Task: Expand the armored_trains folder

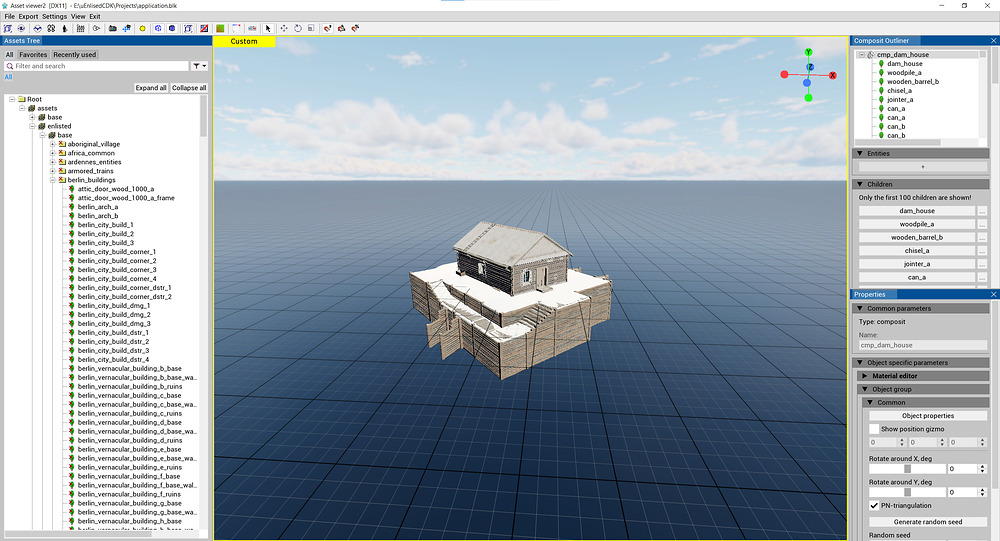Action: coord(53,171)
